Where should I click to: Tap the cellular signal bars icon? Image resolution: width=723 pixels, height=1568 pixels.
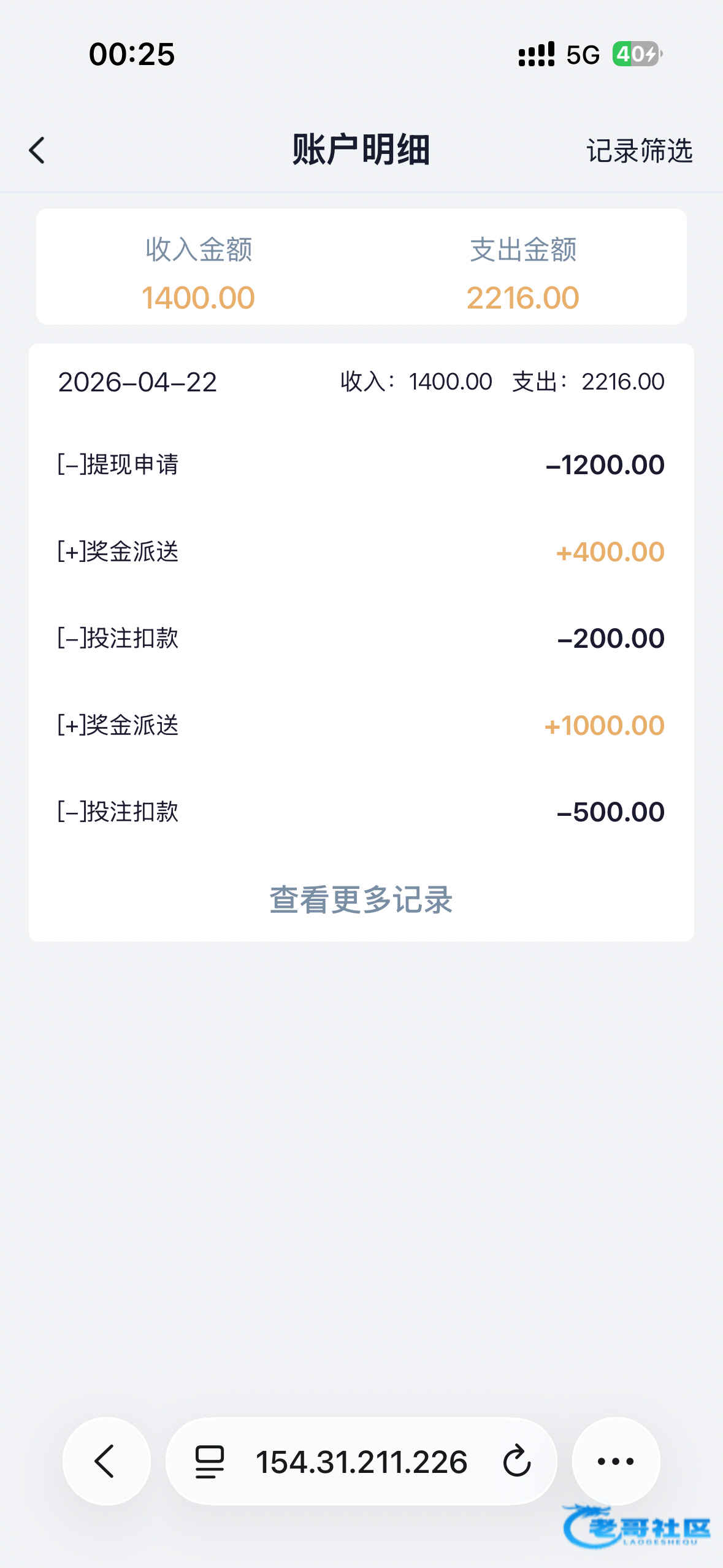coord(537,54)
